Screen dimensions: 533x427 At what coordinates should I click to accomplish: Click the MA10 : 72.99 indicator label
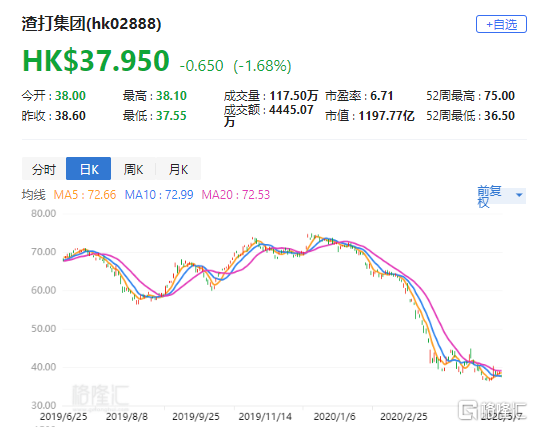[x=159, y=195]
